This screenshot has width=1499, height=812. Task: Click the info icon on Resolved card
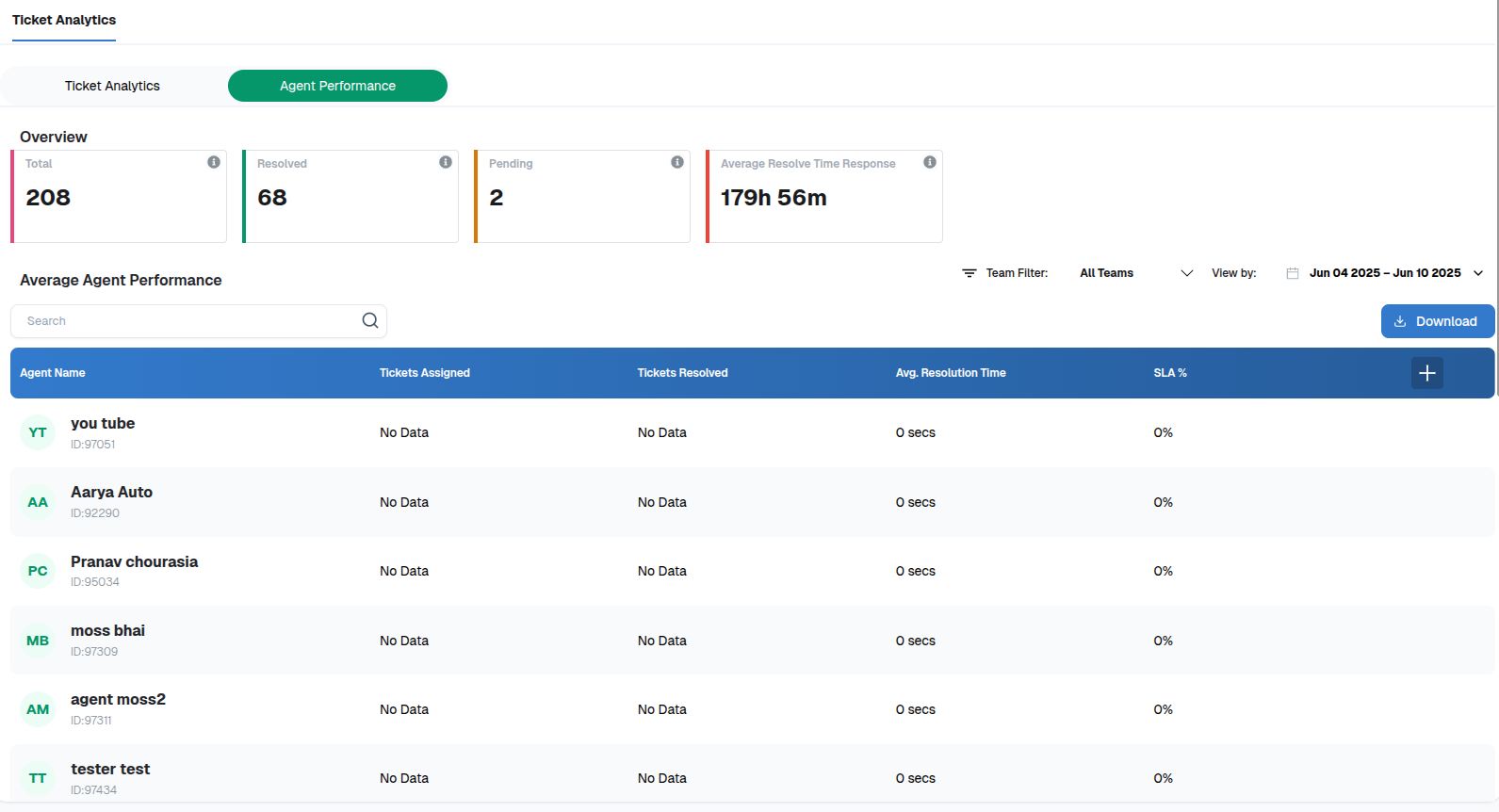(x=446, y=162)
